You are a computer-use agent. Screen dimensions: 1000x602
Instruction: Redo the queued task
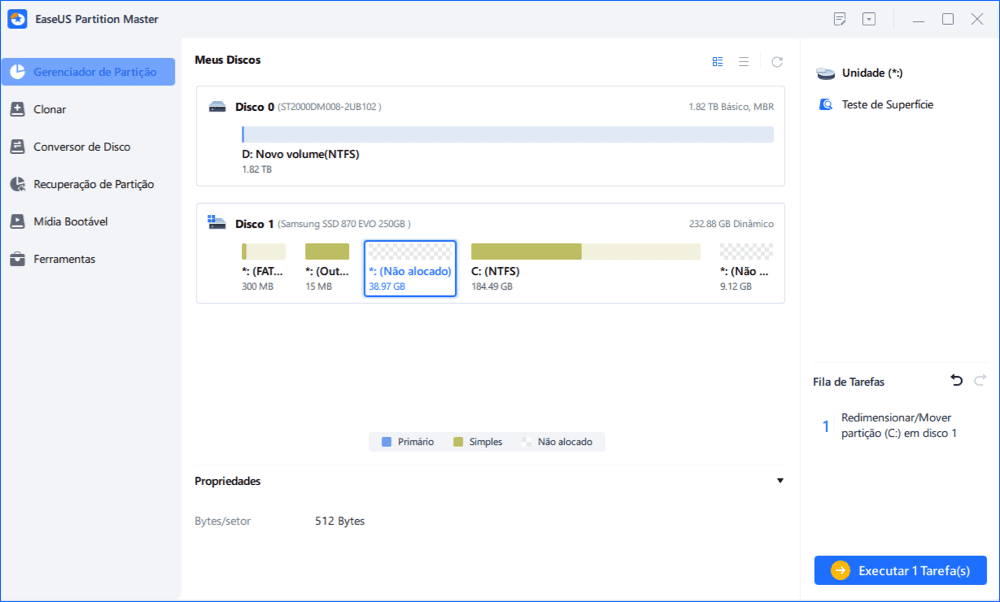[x=980, y=381]
